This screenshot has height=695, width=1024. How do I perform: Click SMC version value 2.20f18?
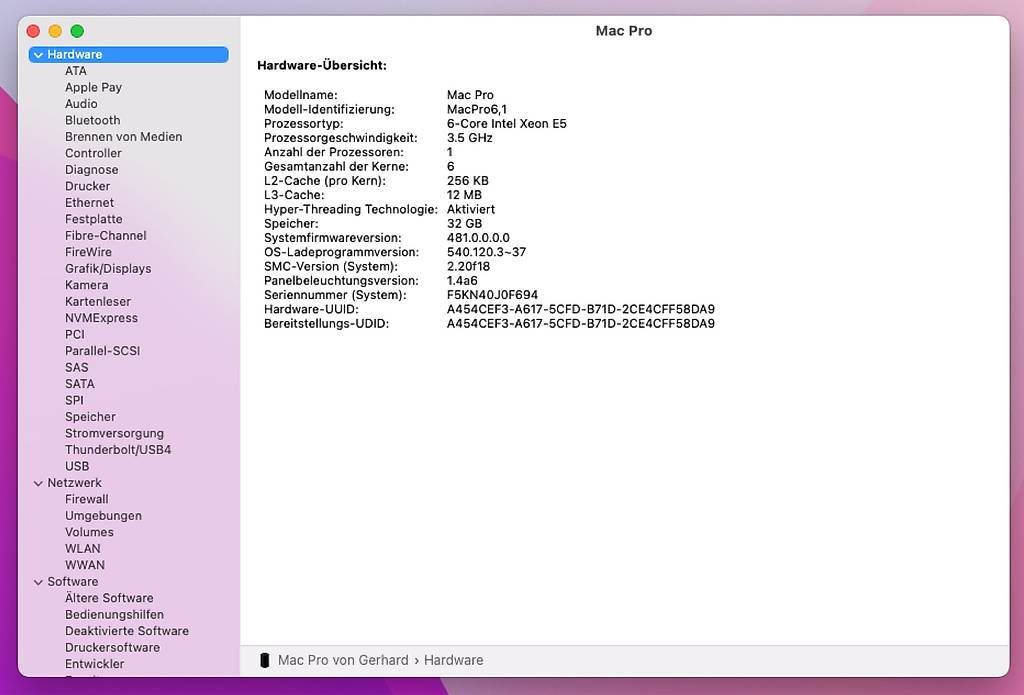(468, 267)
